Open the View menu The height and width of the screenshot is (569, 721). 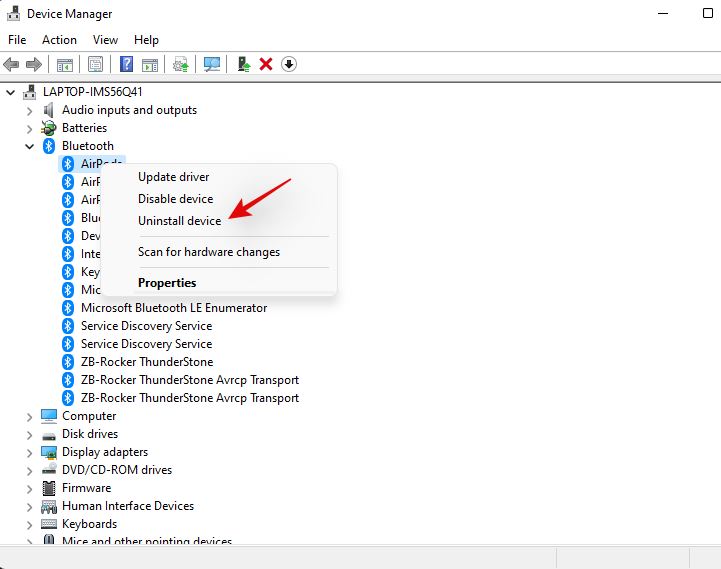105,40
